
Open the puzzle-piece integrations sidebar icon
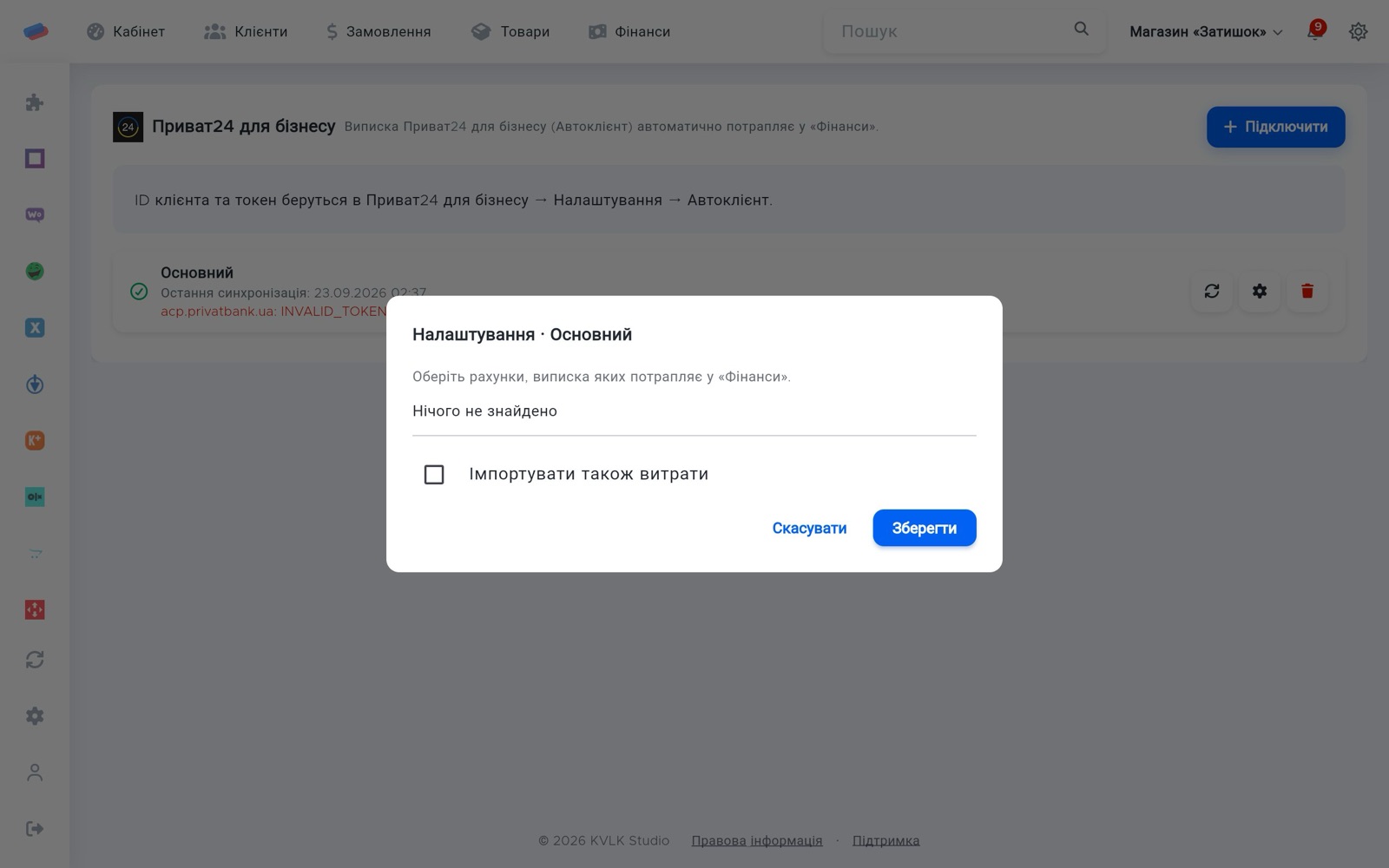[x=35, y=102]
